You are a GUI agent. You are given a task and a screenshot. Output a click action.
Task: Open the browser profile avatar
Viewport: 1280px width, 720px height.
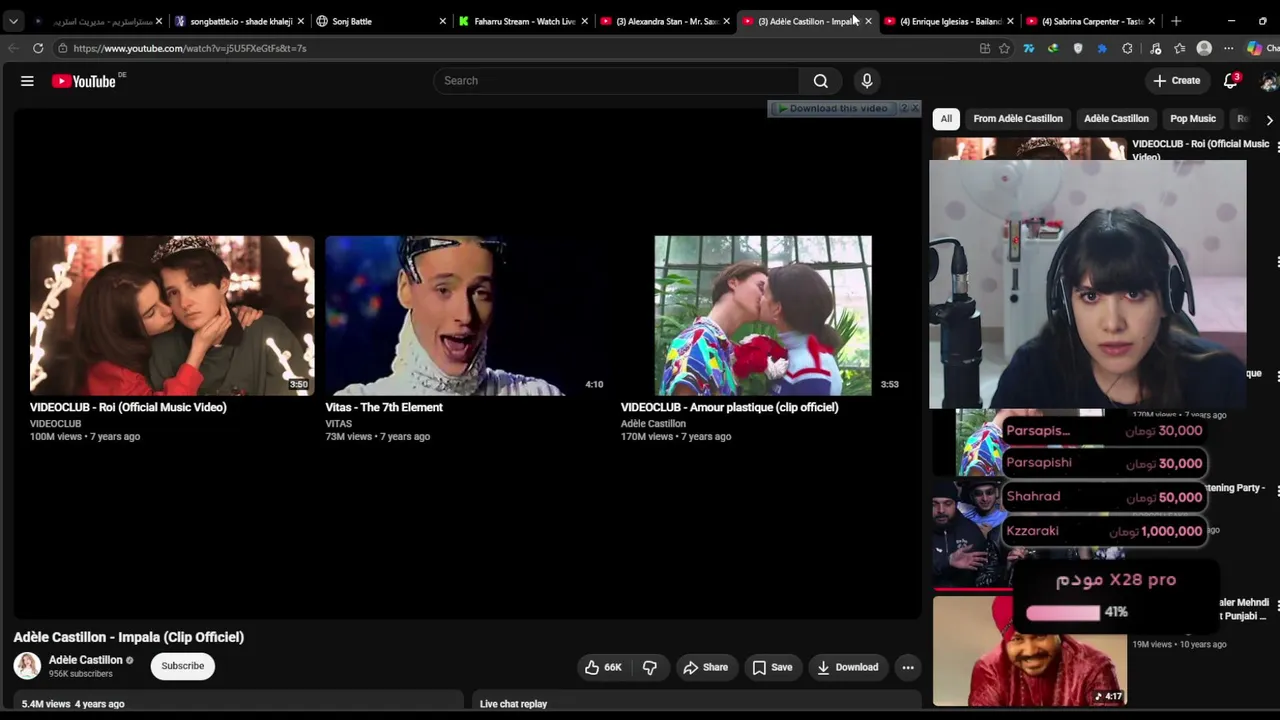[1204, 48]
